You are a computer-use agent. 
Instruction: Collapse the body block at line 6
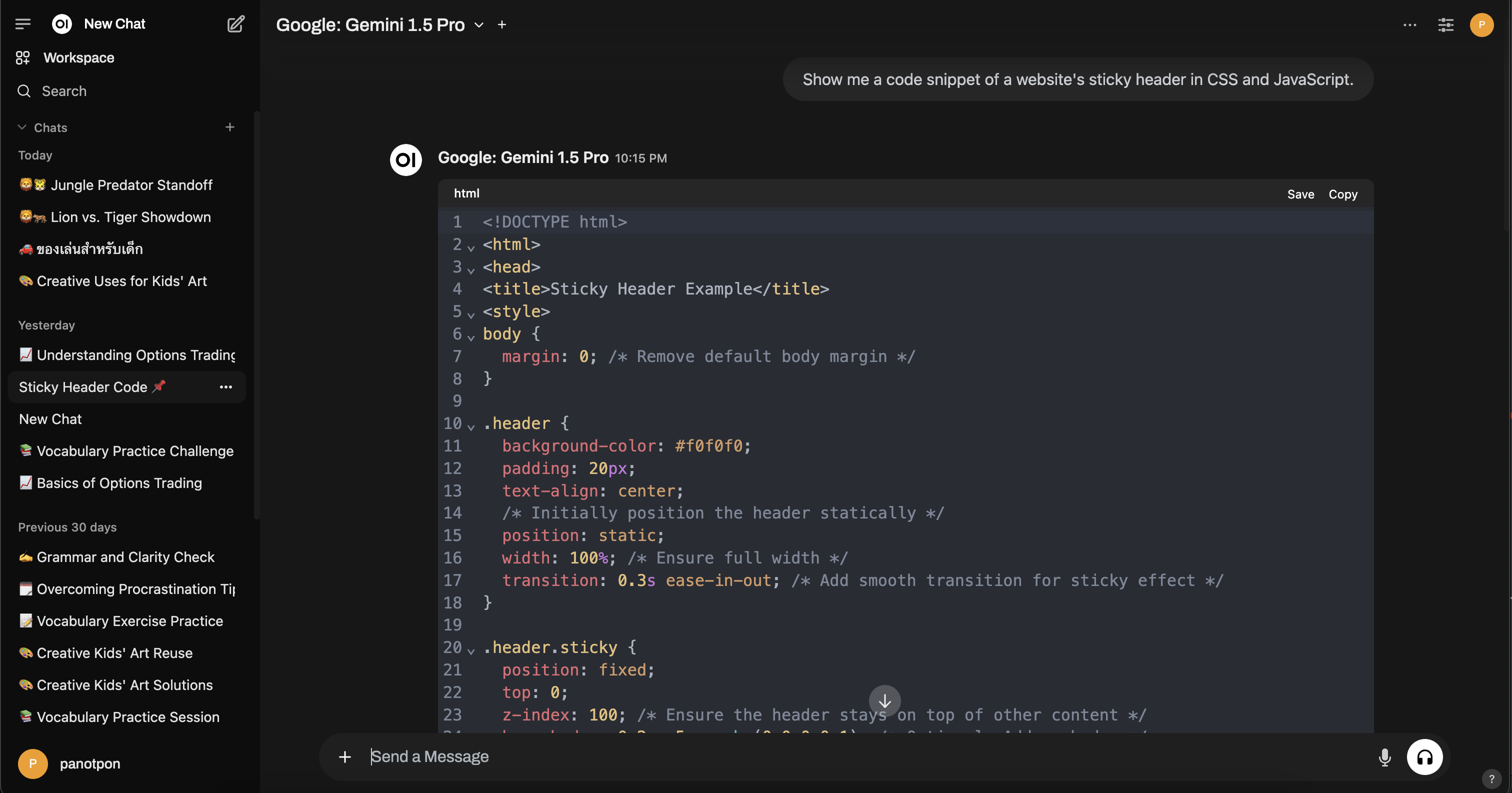click(470, 337)
